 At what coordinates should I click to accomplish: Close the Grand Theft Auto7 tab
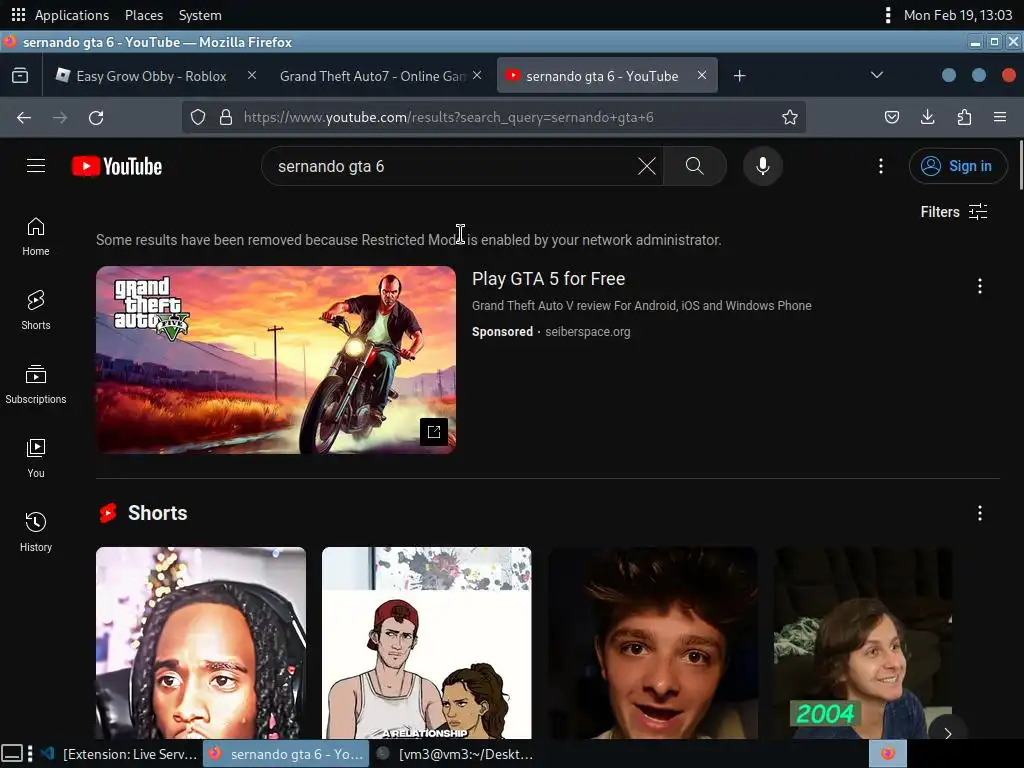[x=477, y=75]
